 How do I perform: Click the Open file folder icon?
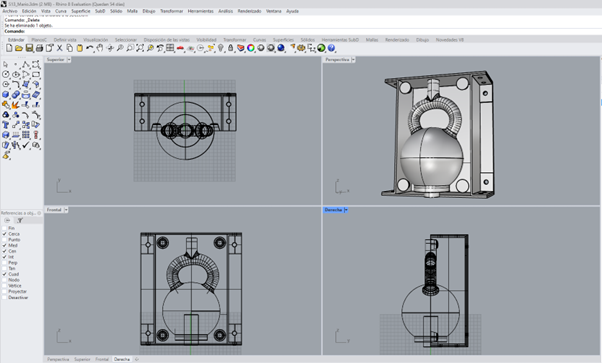(x=19, y=48)
